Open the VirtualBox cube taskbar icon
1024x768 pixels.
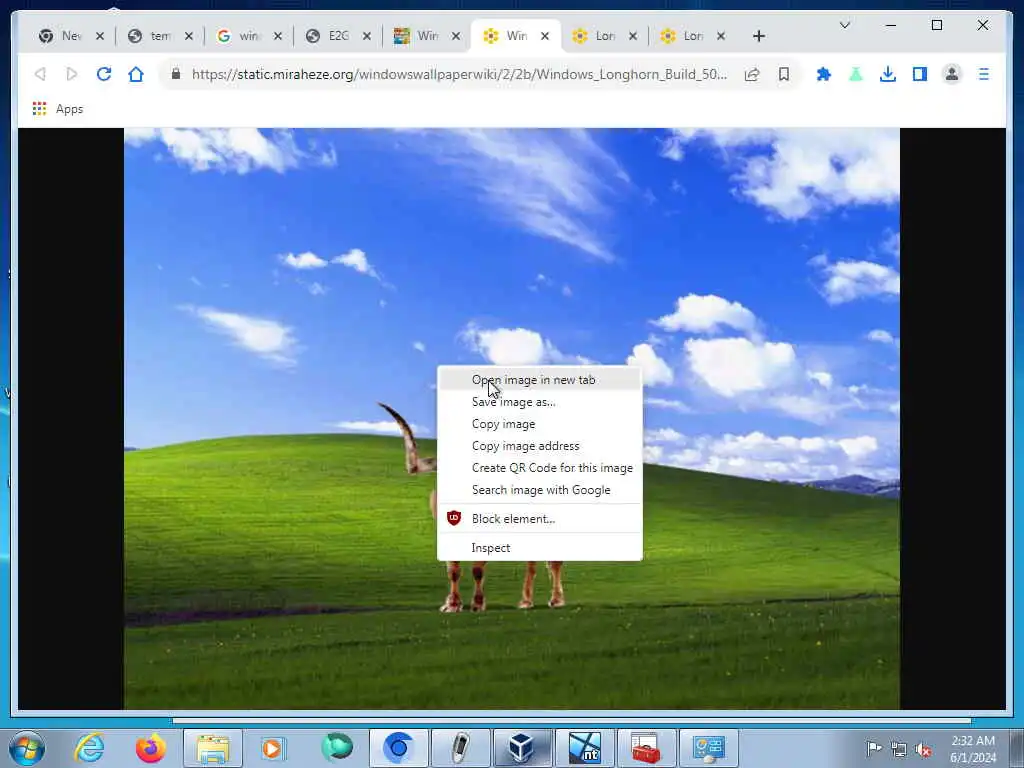pyautogui.click(x=522, y=748)
